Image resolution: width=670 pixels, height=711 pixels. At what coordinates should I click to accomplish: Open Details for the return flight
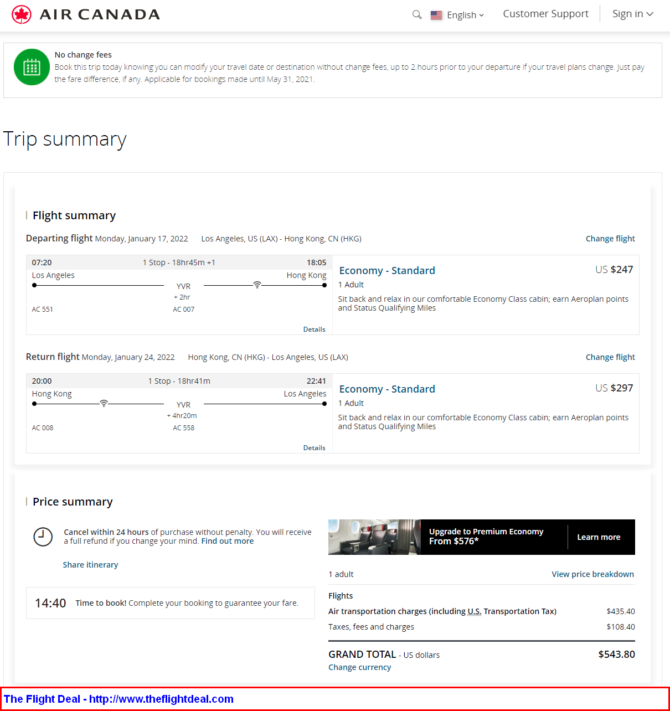(x=314, y=448)
